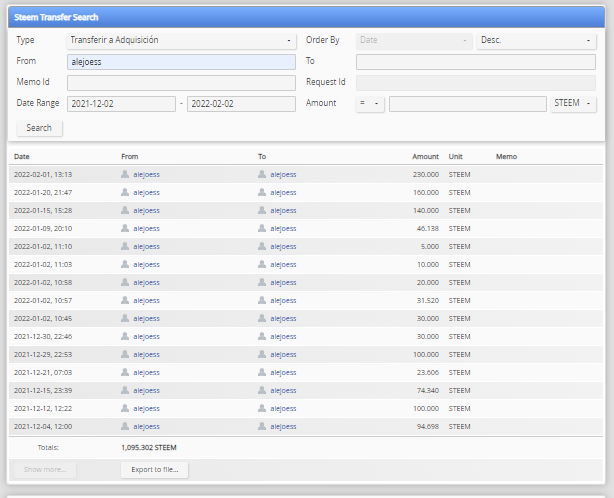This screenshot has width=614, height=498.
Task: Click the Search button
Action: pyautogui.click(x=39, y=128)
